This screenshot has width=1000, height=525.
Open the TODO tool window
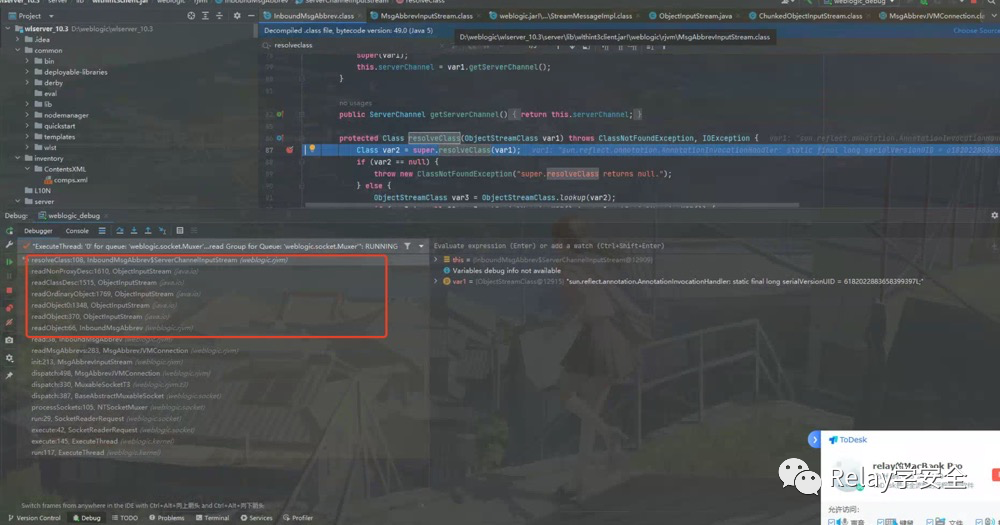tap(124, 518)
